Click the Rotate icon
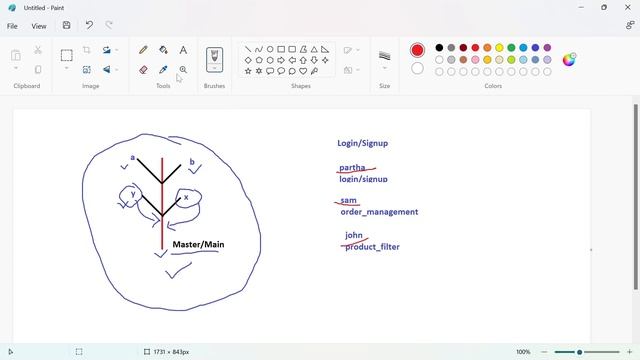 (107, 50)
